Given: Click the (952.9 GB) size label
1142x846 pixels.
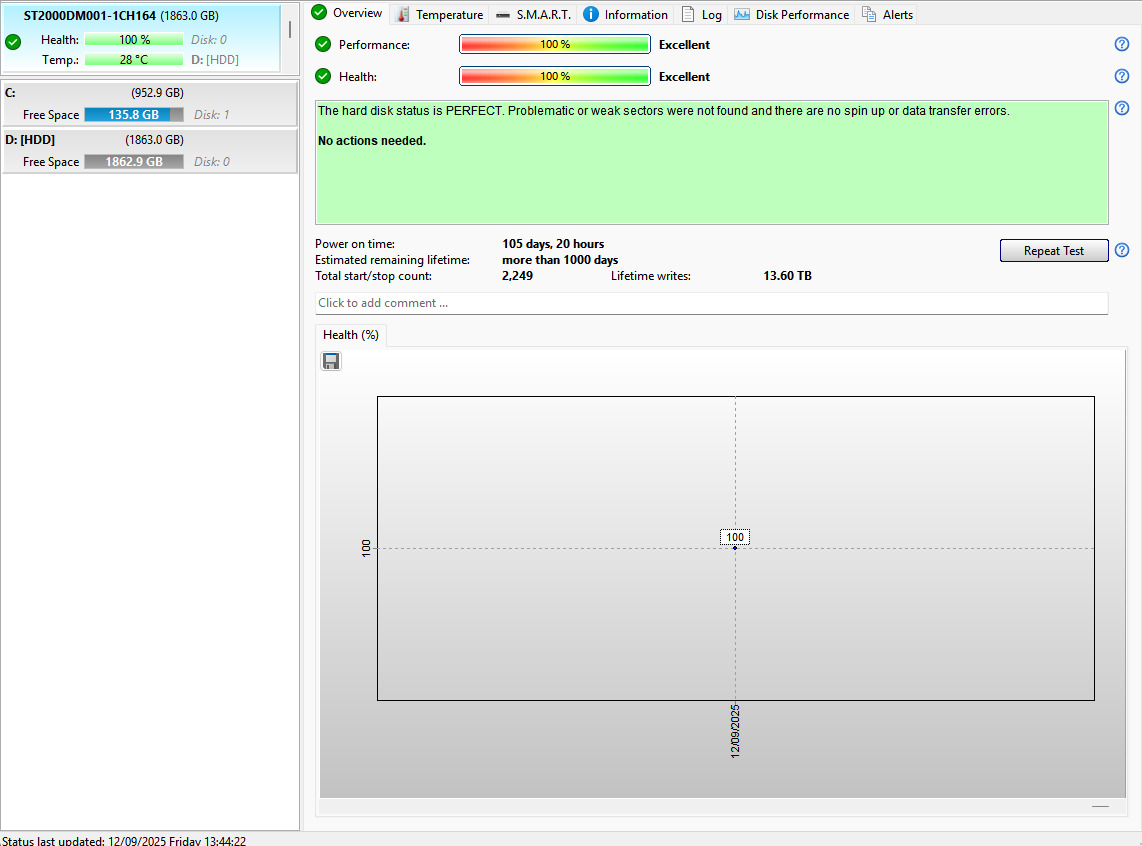Looking at the screenshot, I should click(157, 92).
